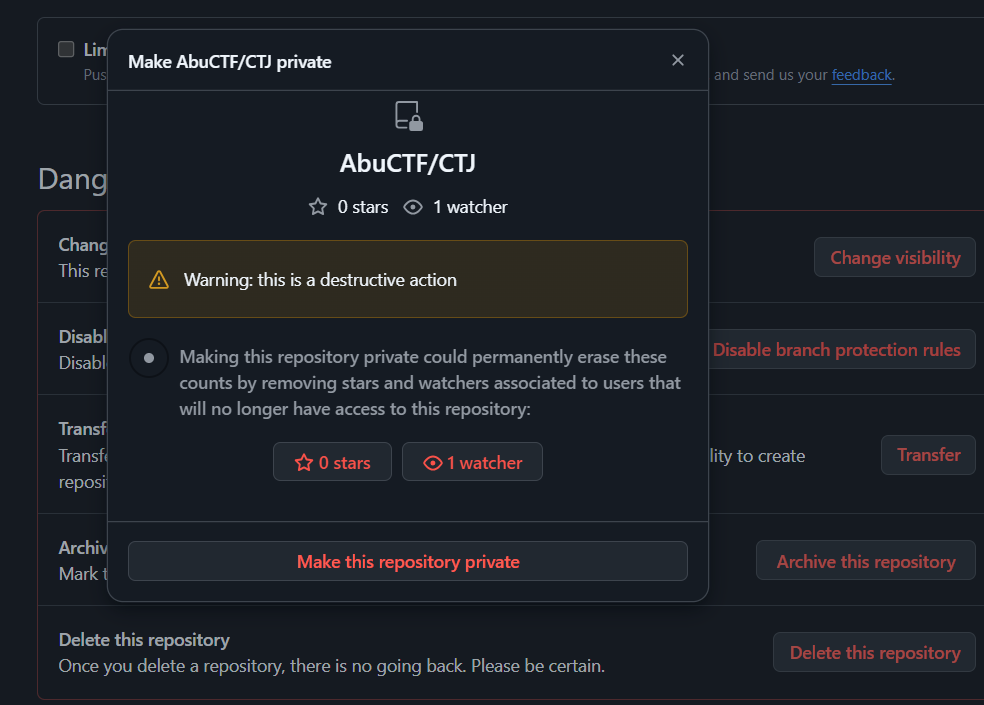This screenshot has width=984, height=705.
Task: Click the red 0 stars label
Action: click(344, 463)
